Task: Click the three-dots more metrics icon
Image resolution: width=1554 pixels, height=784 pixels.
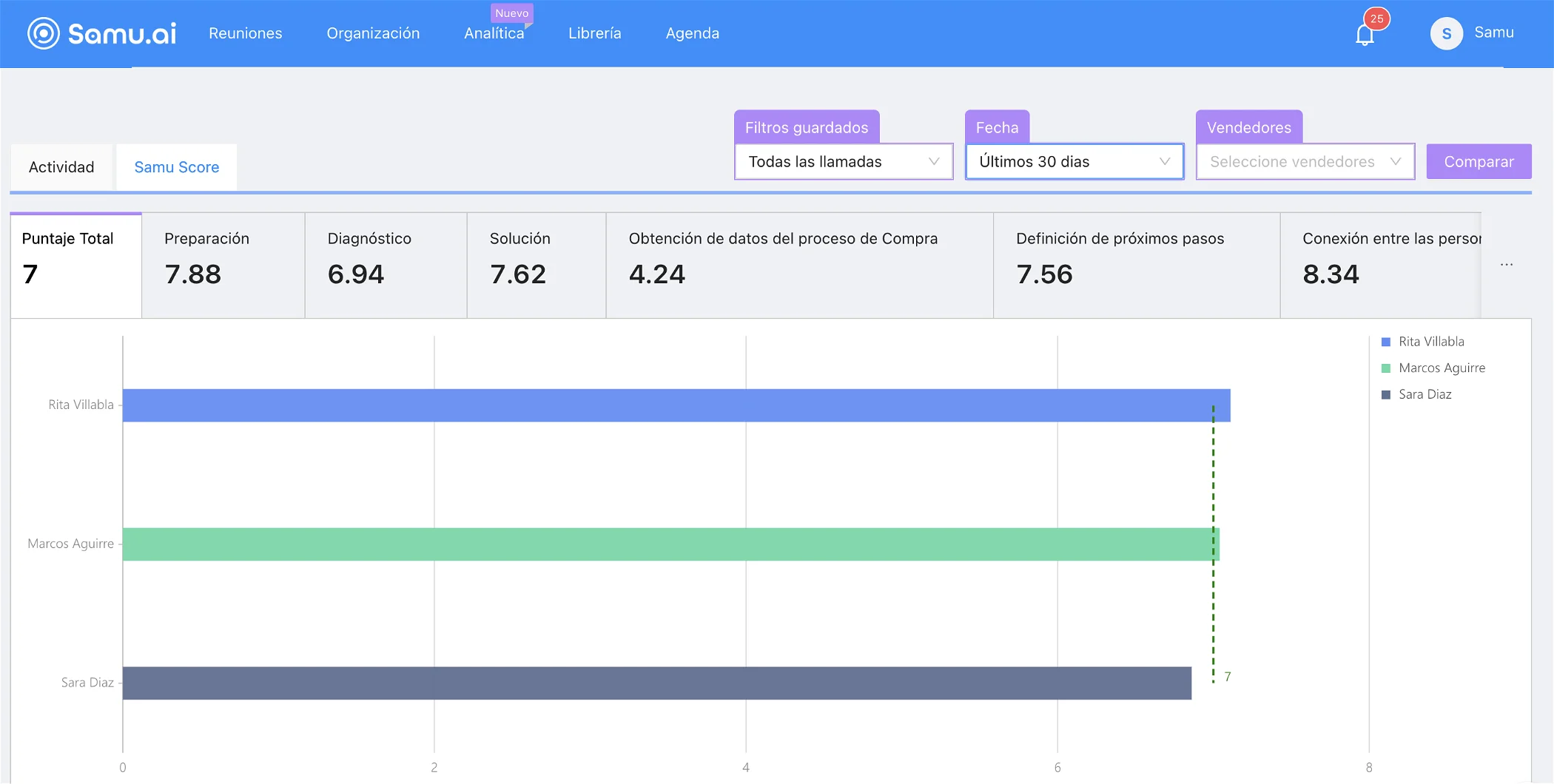Action: 1506,265
